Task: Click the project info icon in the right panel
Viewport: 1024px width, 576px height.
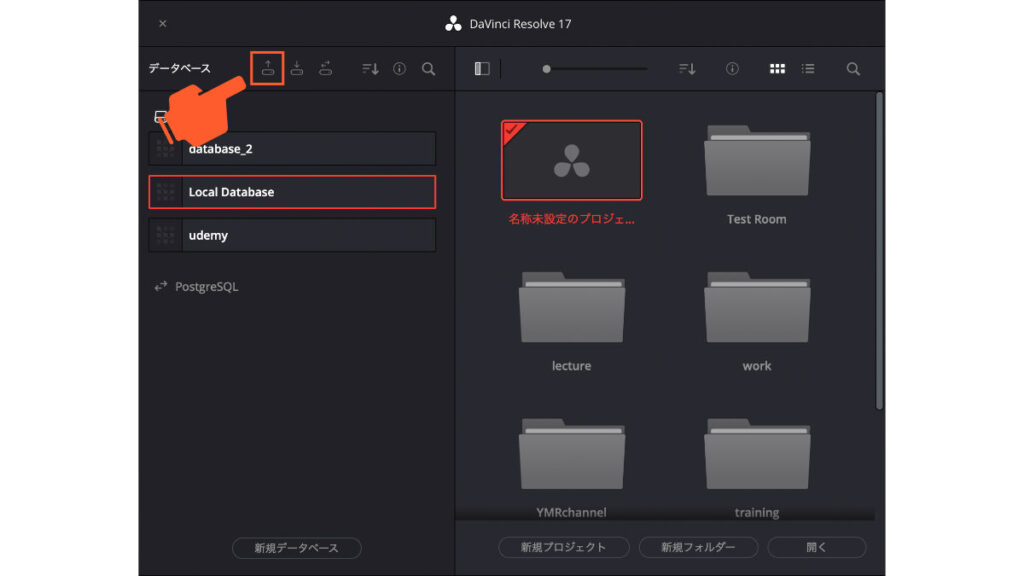Action: pyautogui.click(x=732, y=69)
